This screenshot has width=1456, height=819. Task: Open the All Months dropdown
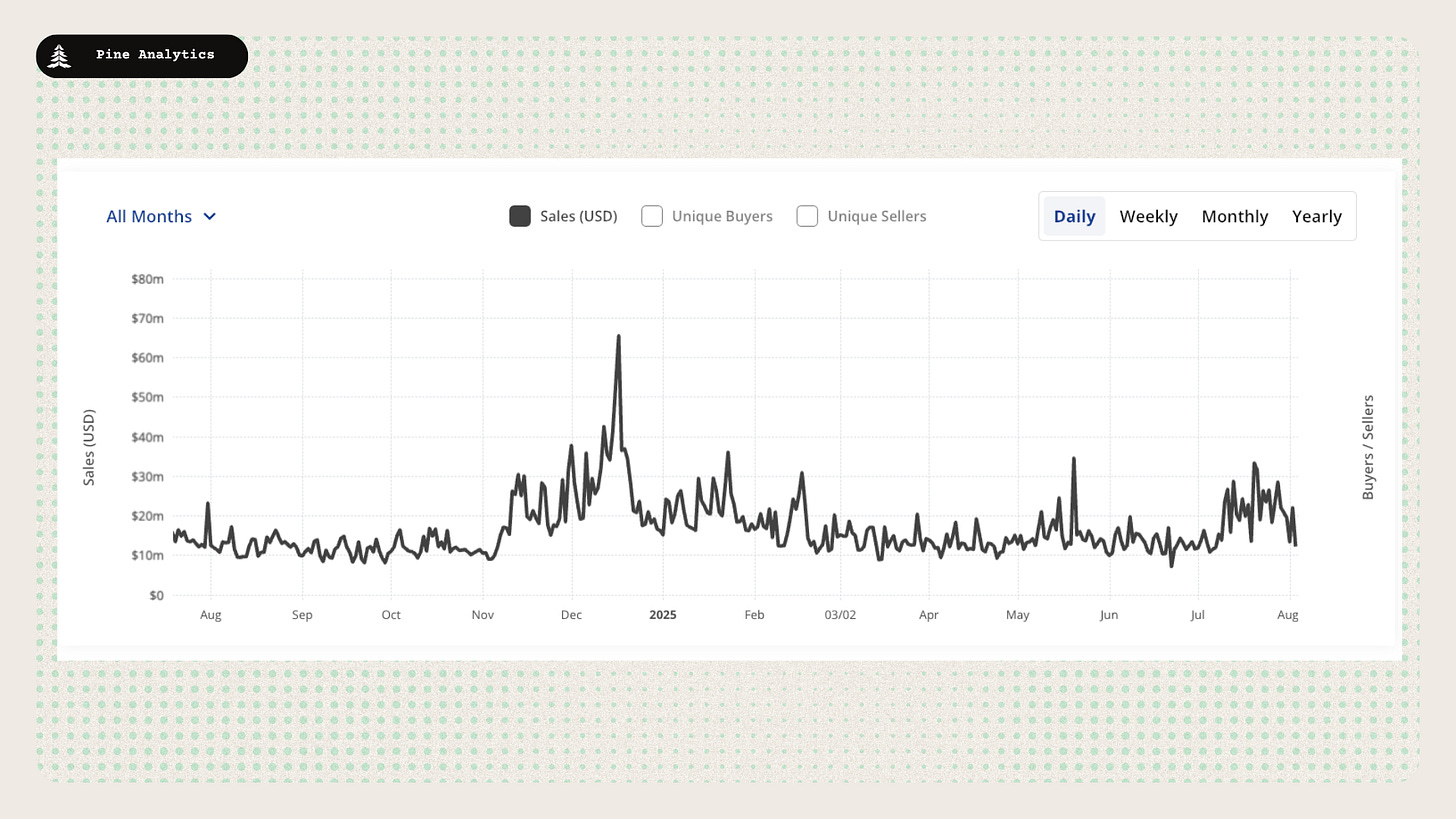coord(161,216)
